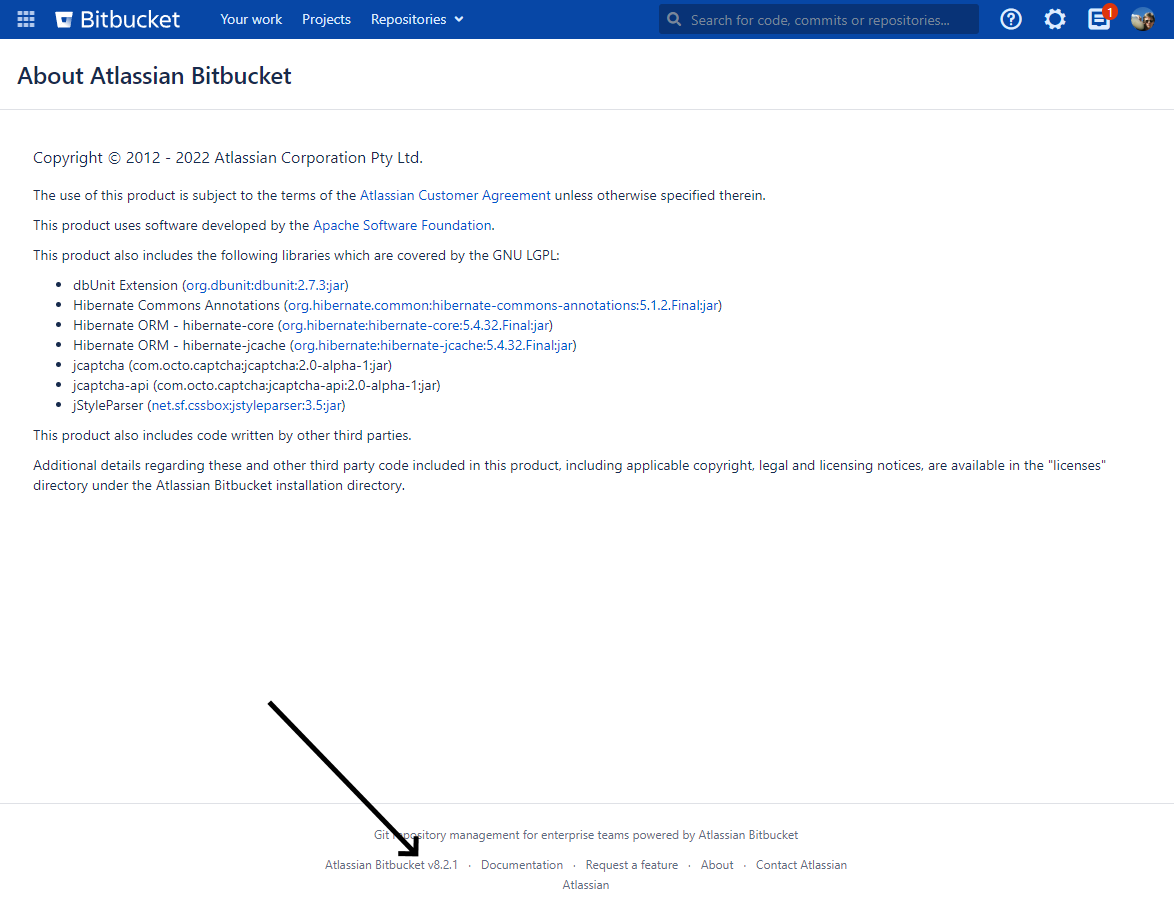Image resolution: width=1174 pixels, height=921 pixels.
Task: Expand the Repositories dropdown
Action: coord(417,19)
